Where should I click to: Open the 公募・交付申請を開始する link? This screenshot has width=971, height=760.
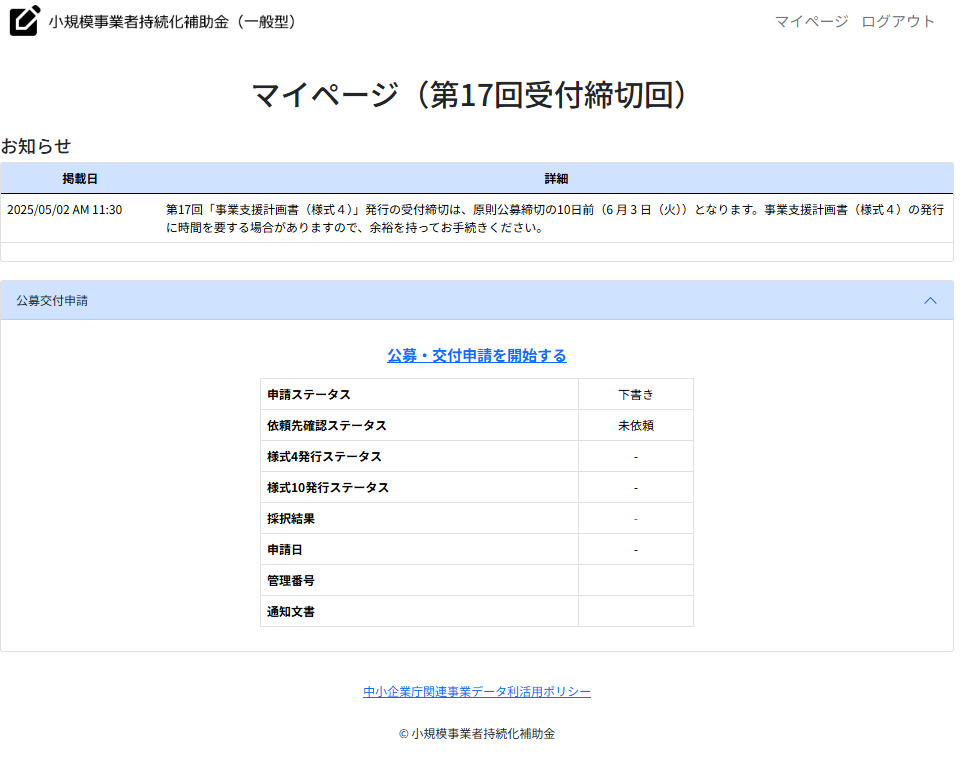point(477,356)
